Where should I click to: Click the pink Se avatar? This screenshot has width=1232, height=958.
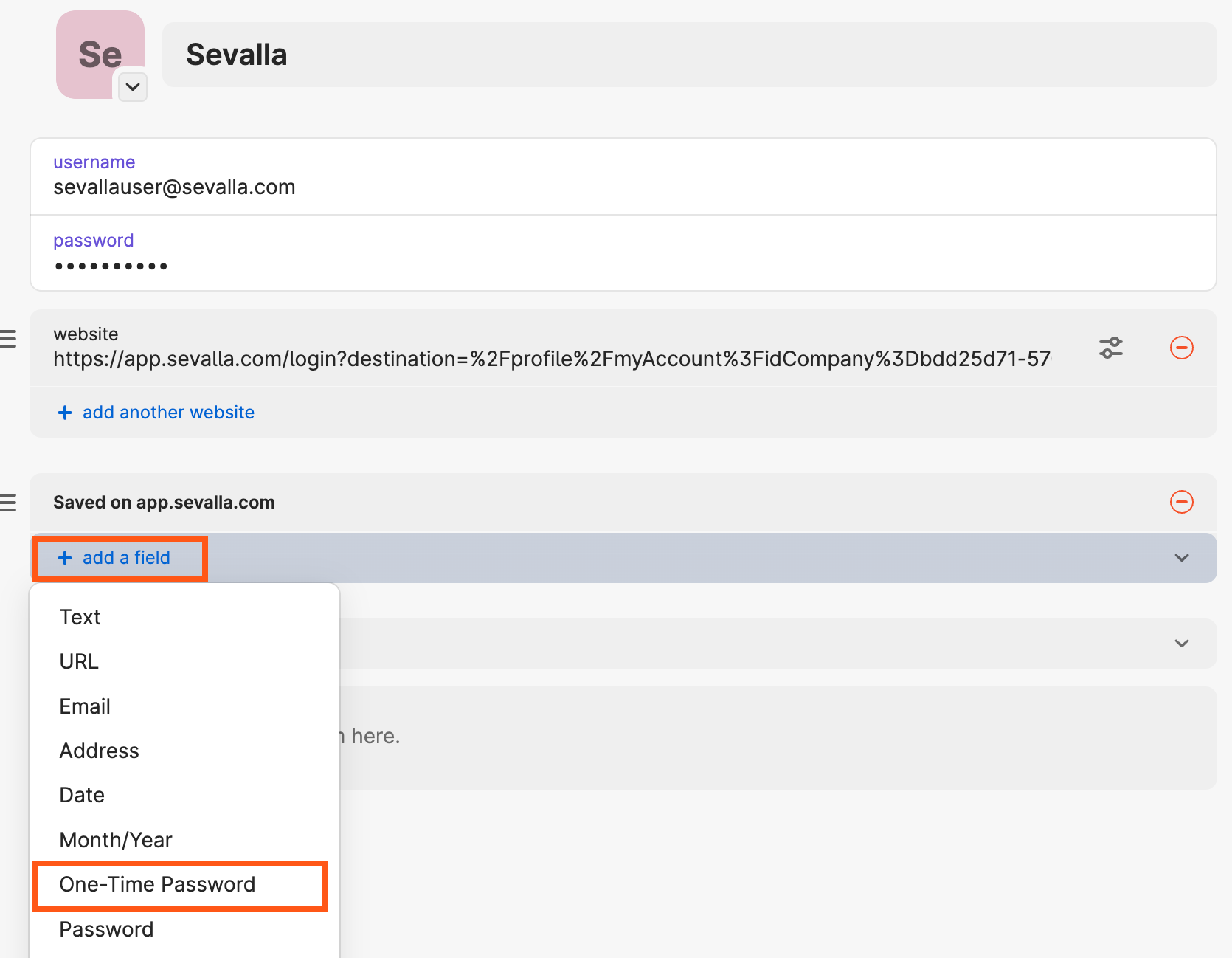[x=100, y=52]
